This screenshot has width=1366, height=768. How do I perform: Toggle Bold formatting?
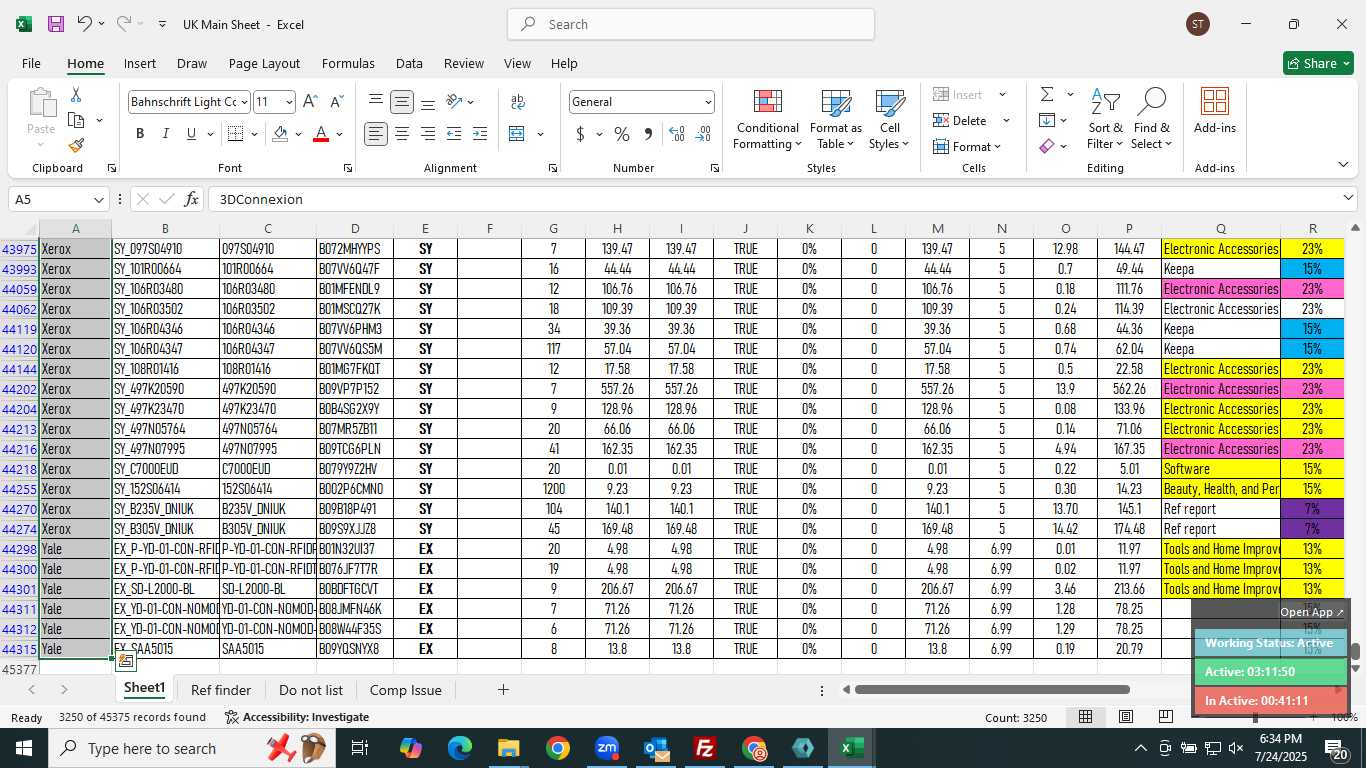[140, 134]
